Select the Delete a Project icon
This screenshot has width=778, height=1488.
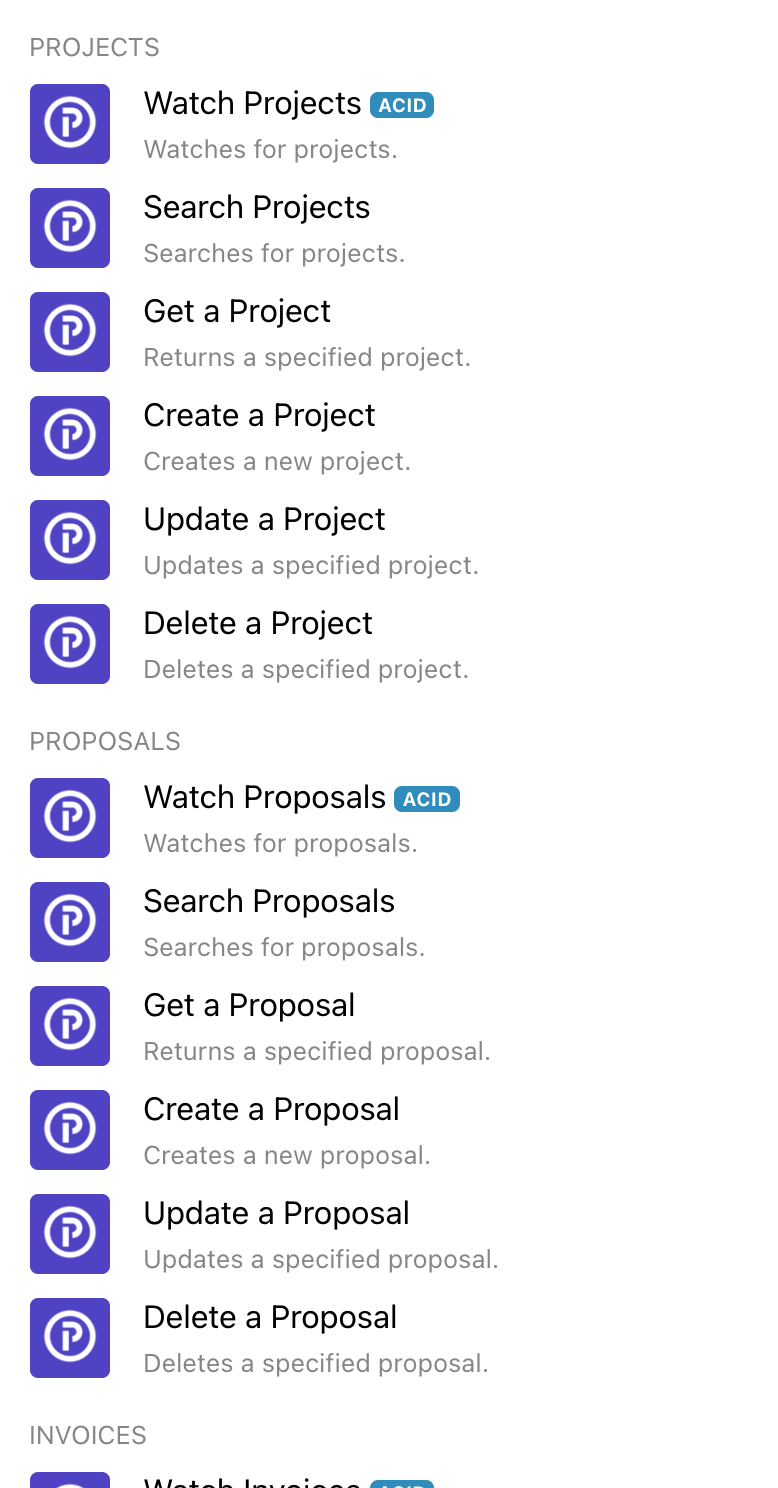[70, 644]
